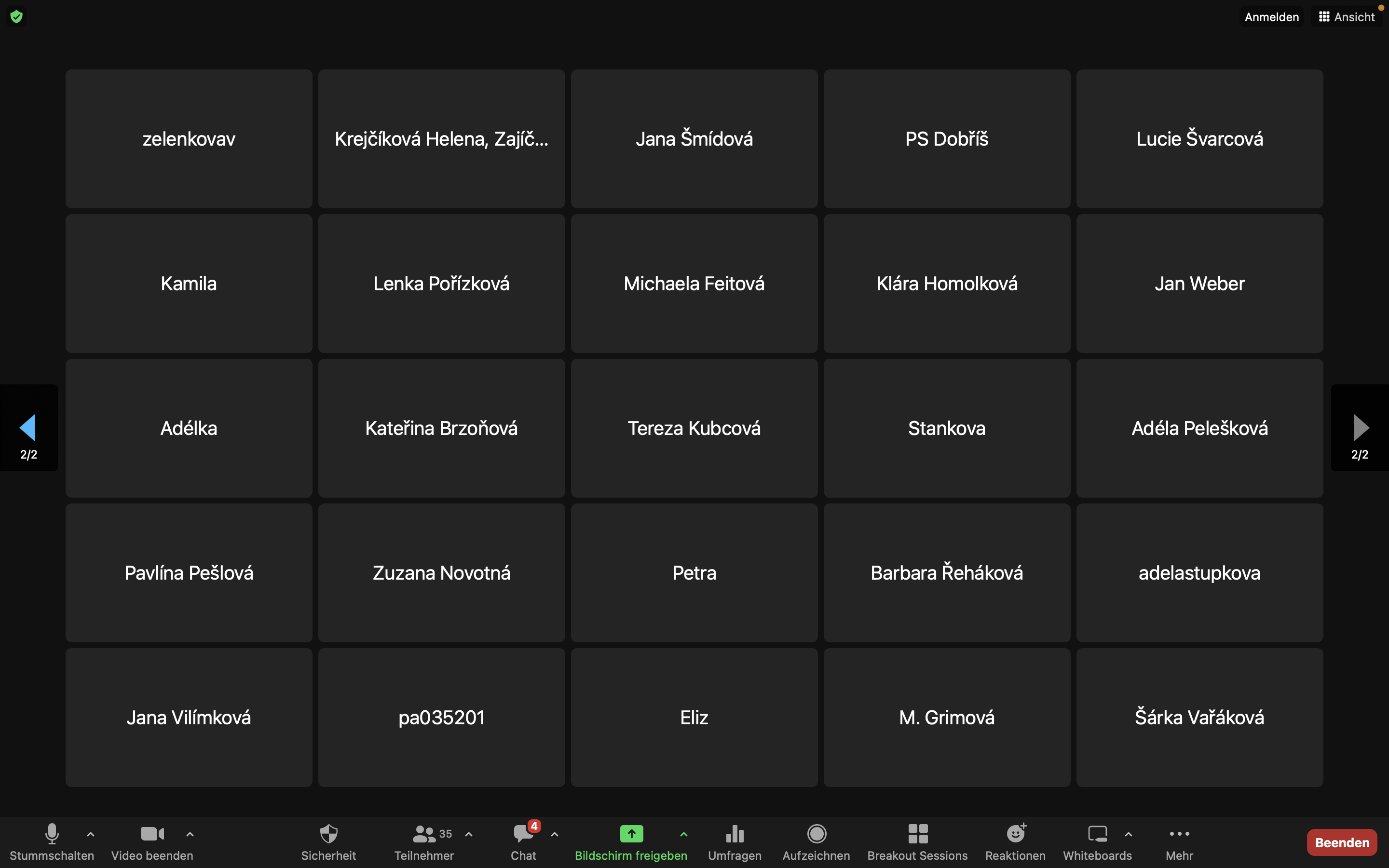Click the red Beenden button

[x=1341, y=842]
